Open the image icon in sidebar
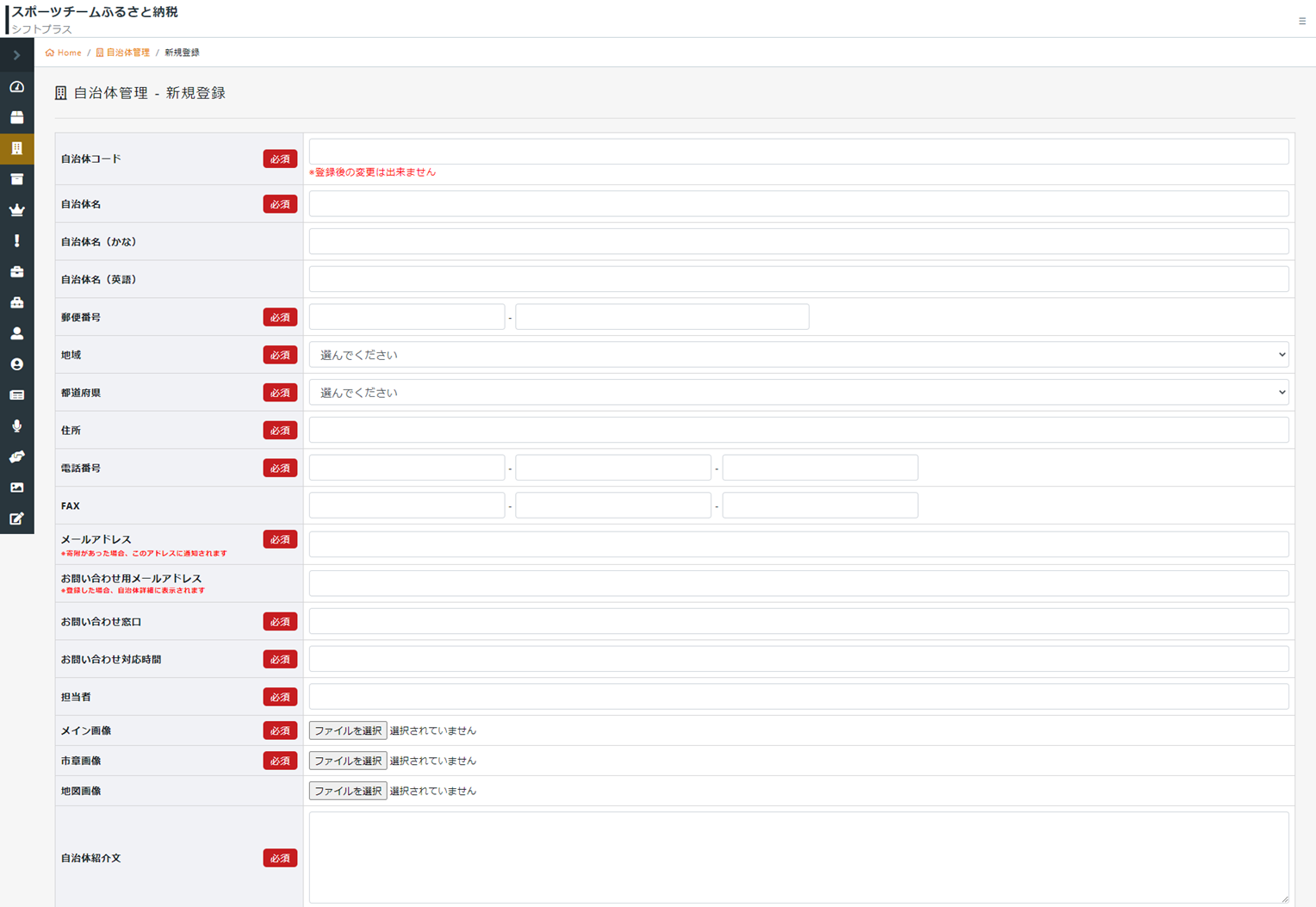 pyautogui.click(x=16, y=488)
